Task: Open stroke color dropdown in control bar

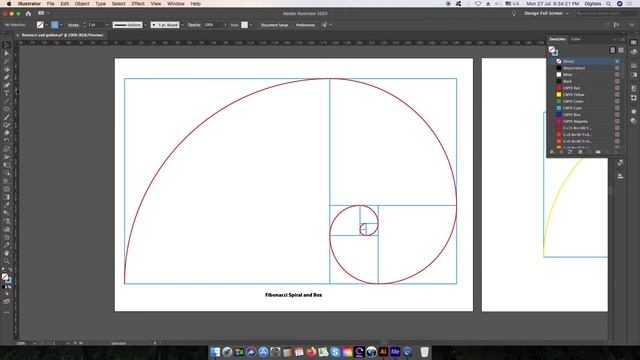Action: pos(61,25)
